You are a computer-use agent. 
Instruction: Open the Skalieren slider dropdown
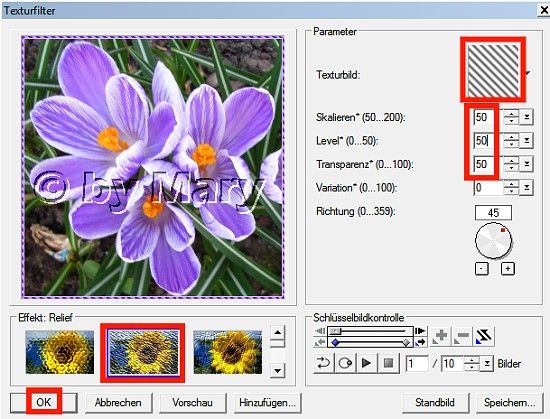(526, 117)
